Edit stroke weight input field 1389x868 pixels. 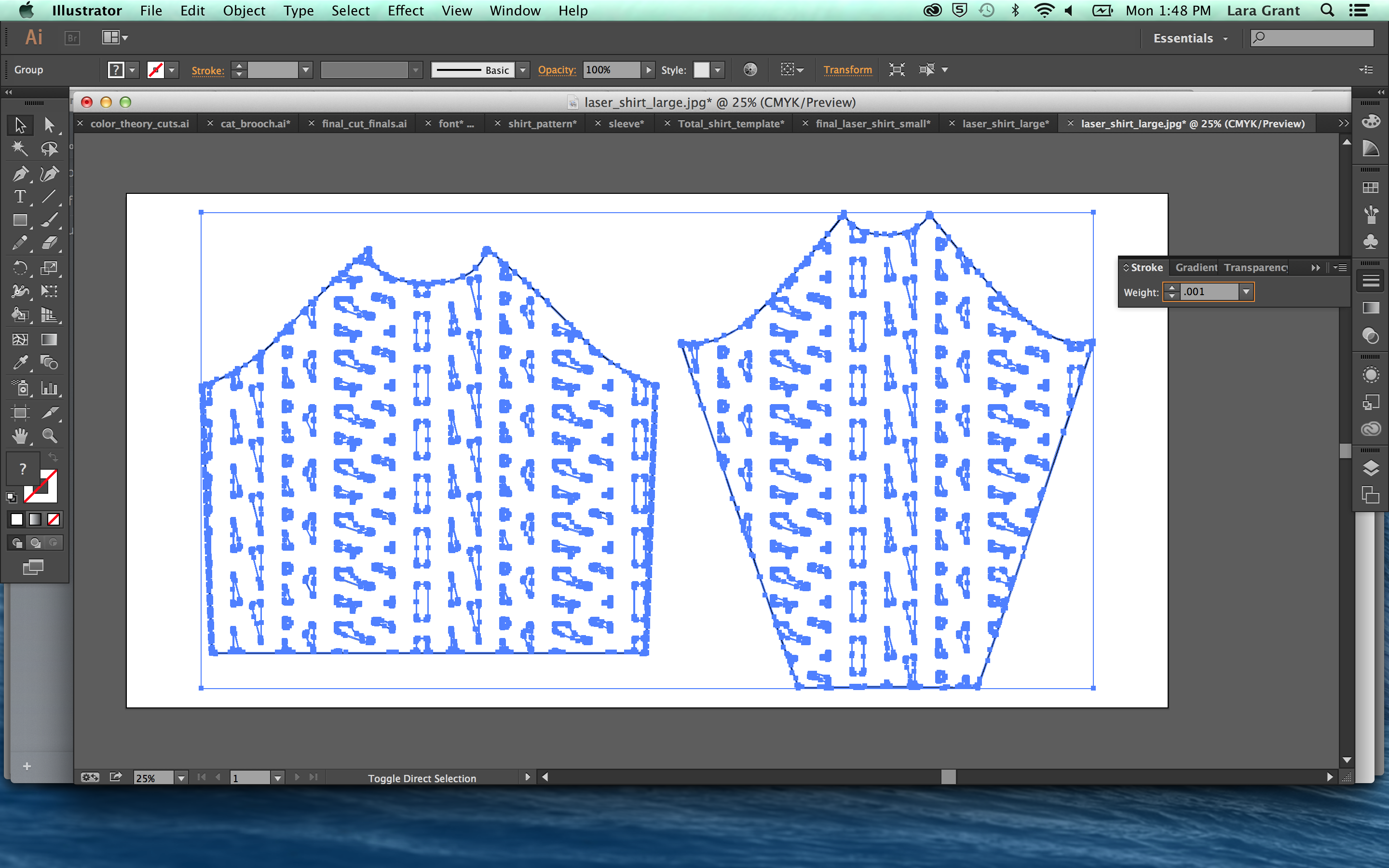point(1208,291)
